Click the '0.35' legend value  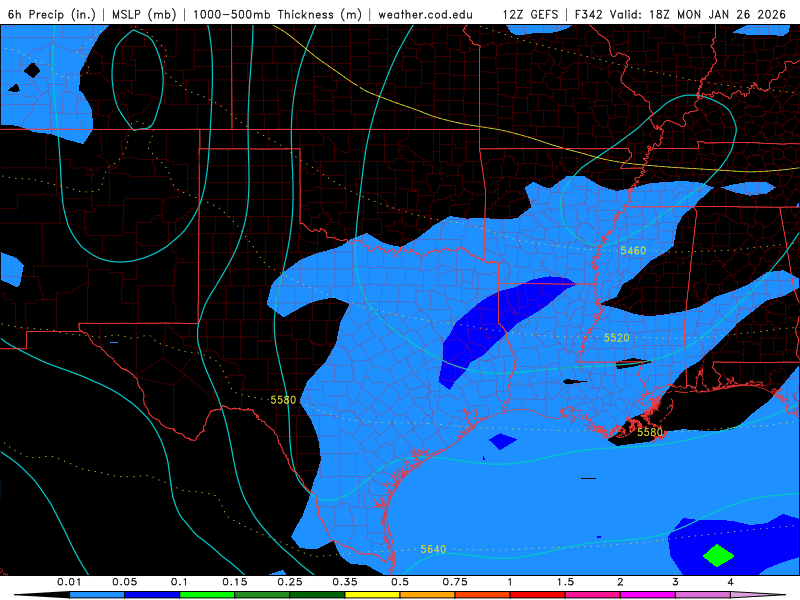345,582
